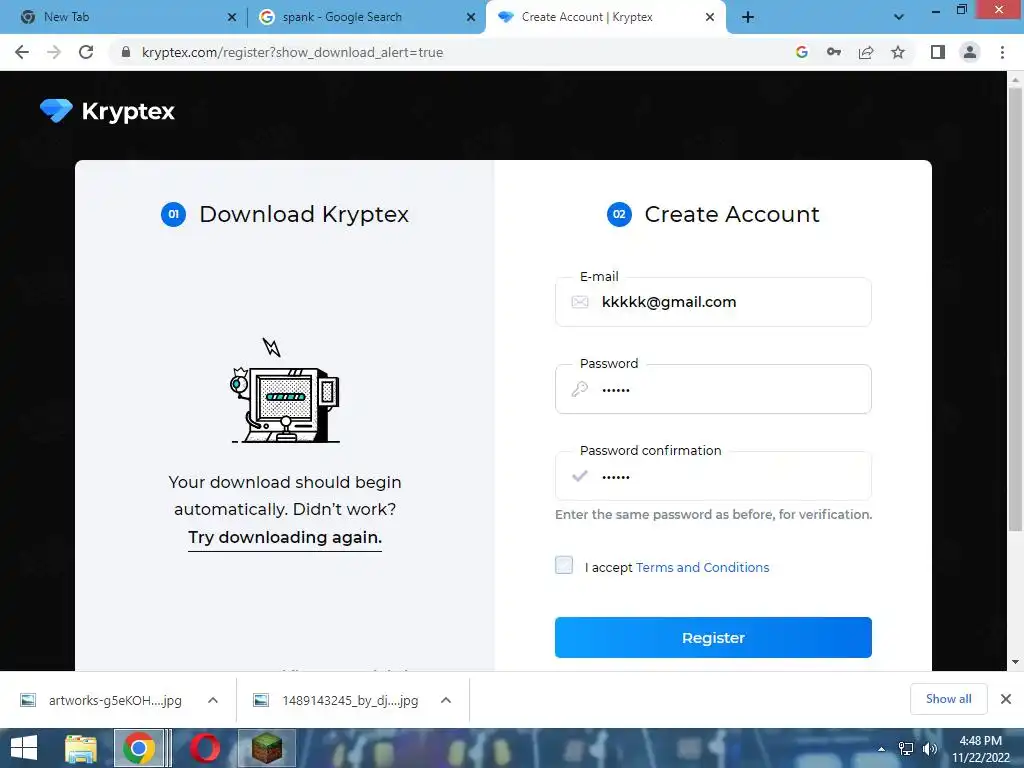This screenshot has width=1024, height=768.
Task: Open the Google icon in the address bar
Action: (802, 52)
